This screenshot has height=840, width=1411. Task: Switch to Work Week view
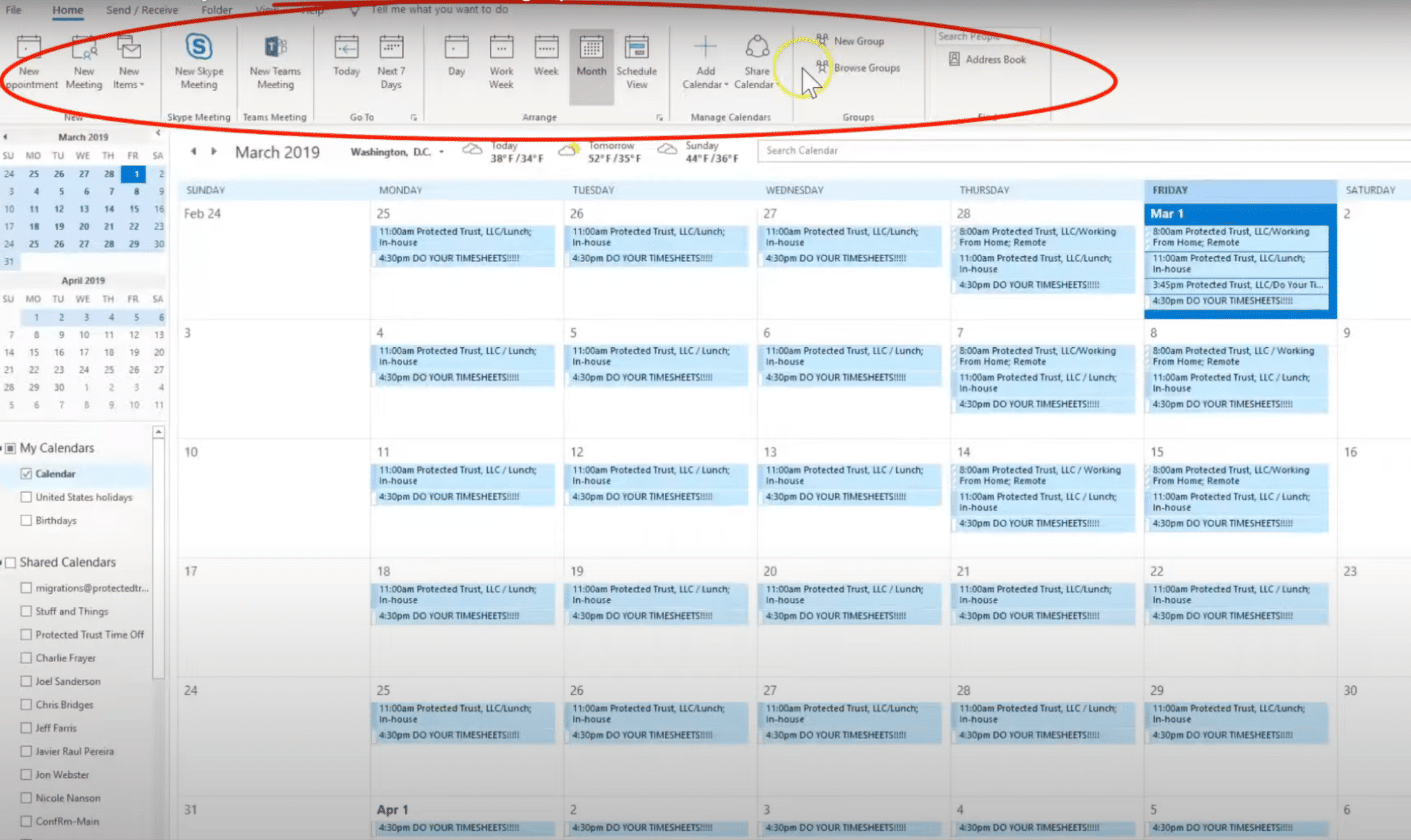[501, 63]
